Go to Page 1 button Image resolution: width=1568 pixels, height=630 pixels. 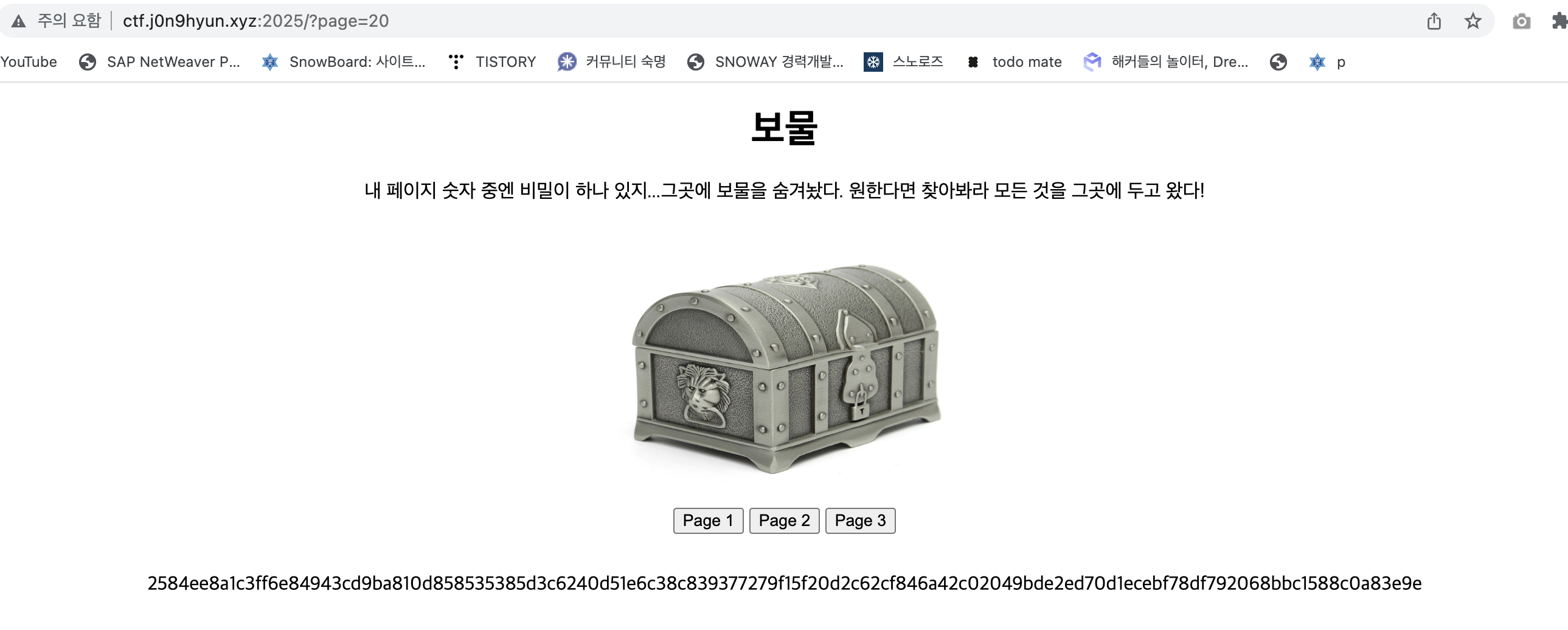coord(708,521)
